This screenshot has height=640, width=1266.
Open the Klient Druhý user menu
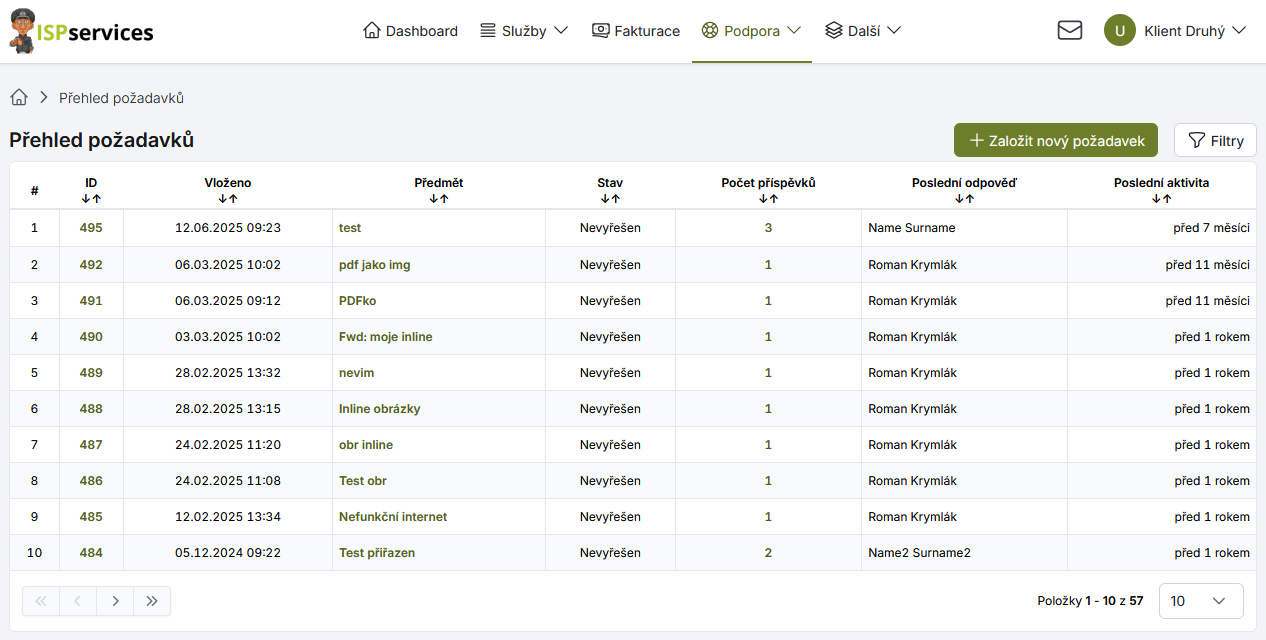tap(1195, 31)
